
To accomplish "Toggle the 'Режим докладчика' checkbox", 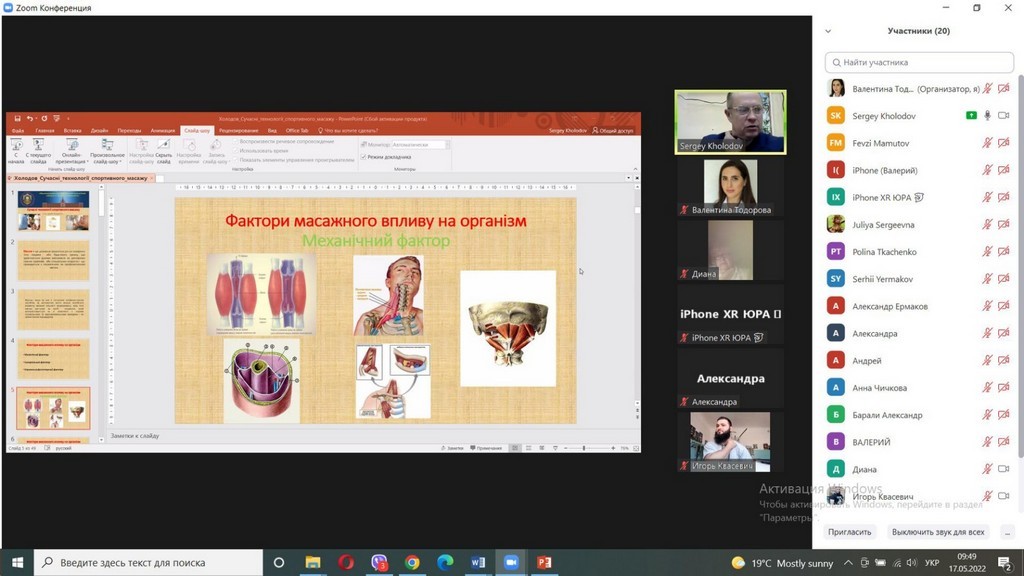I will [x=364, y=157].
